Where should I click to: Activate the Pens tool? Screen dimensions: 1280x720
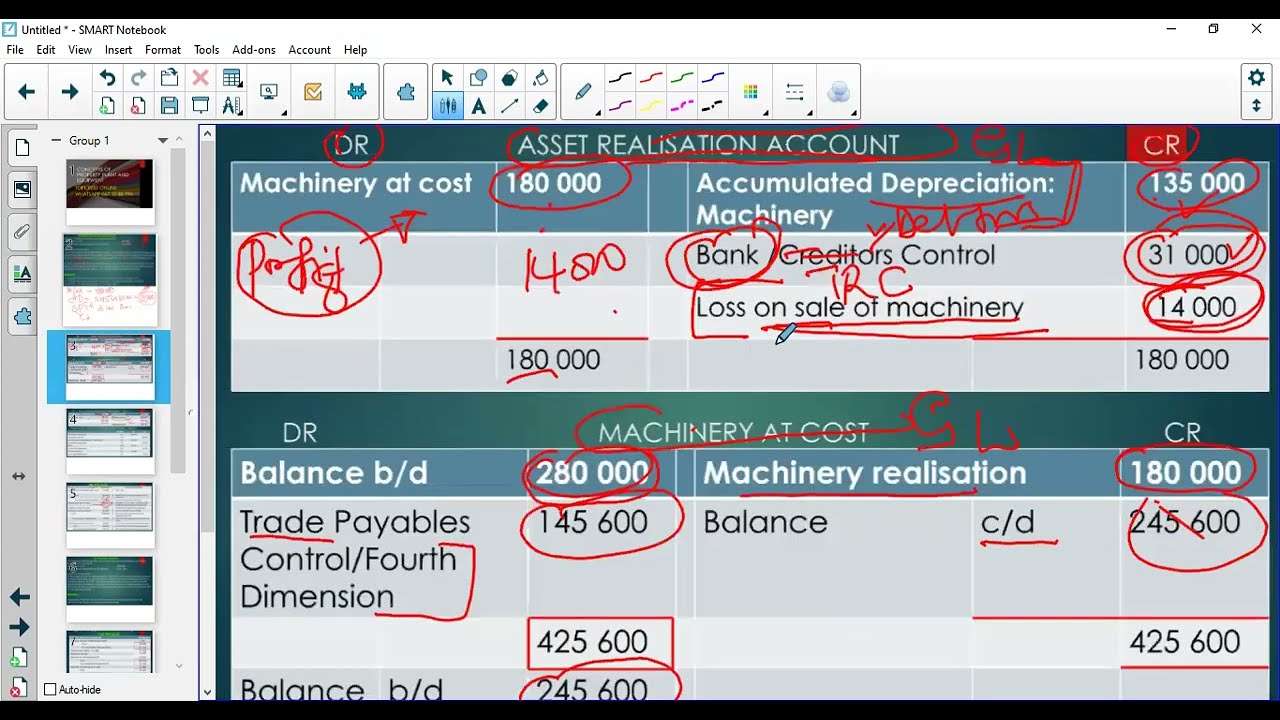point(447,106)
